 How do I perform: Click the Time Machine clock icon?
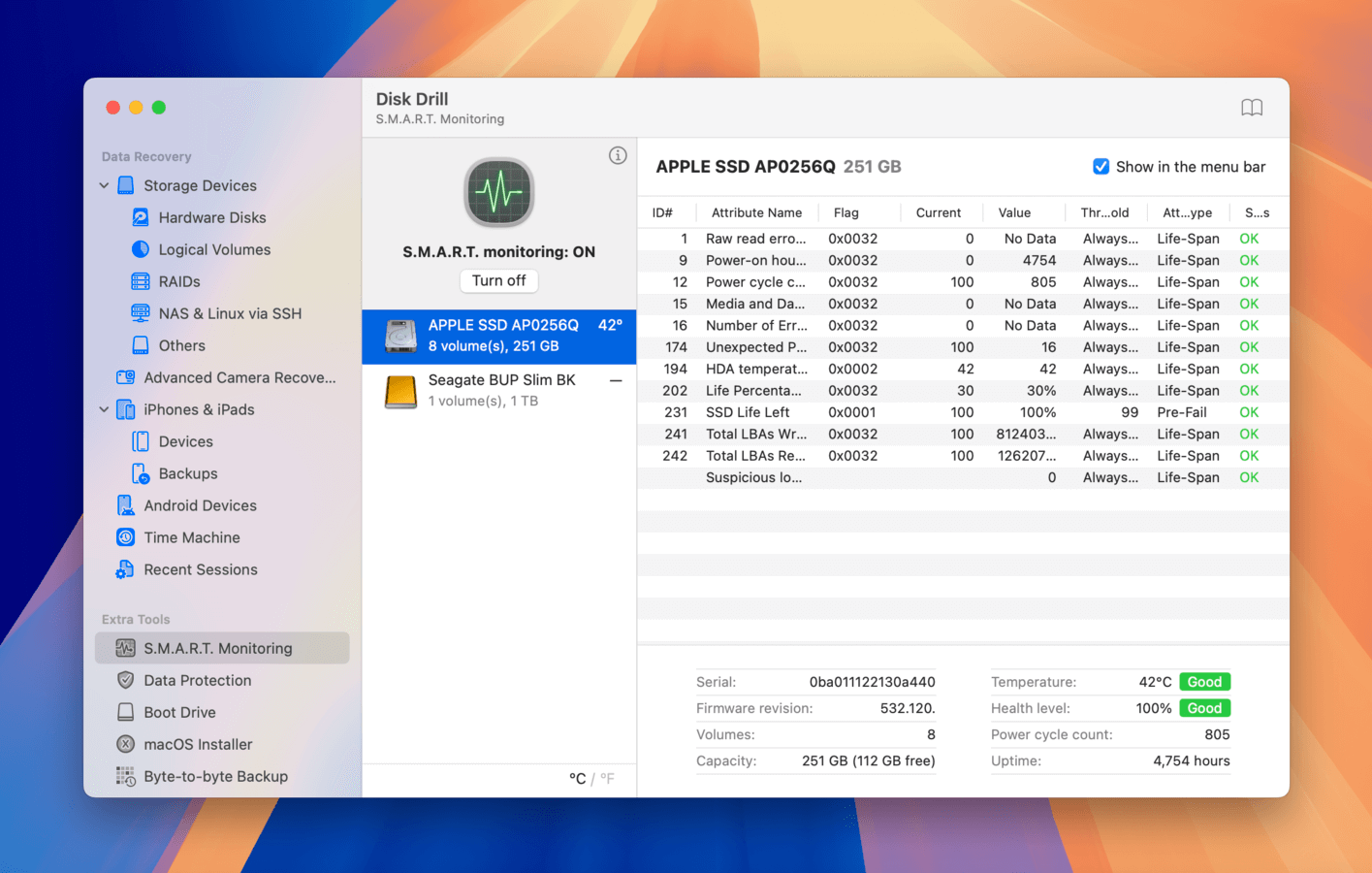[126, 537]
